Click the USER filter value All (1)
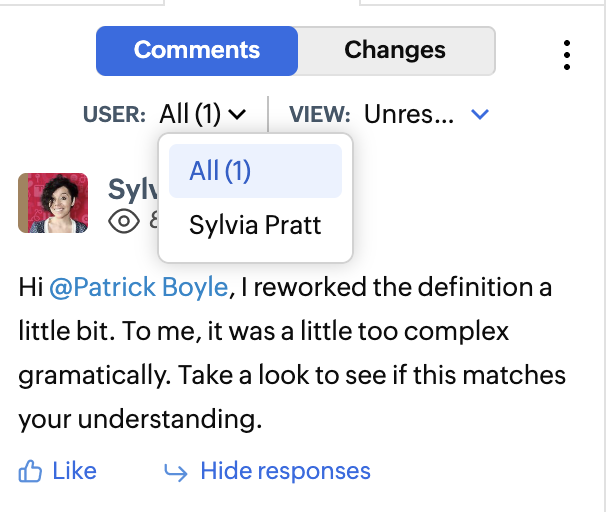This screenshot has height=512, width=606. tap(190, 114)
